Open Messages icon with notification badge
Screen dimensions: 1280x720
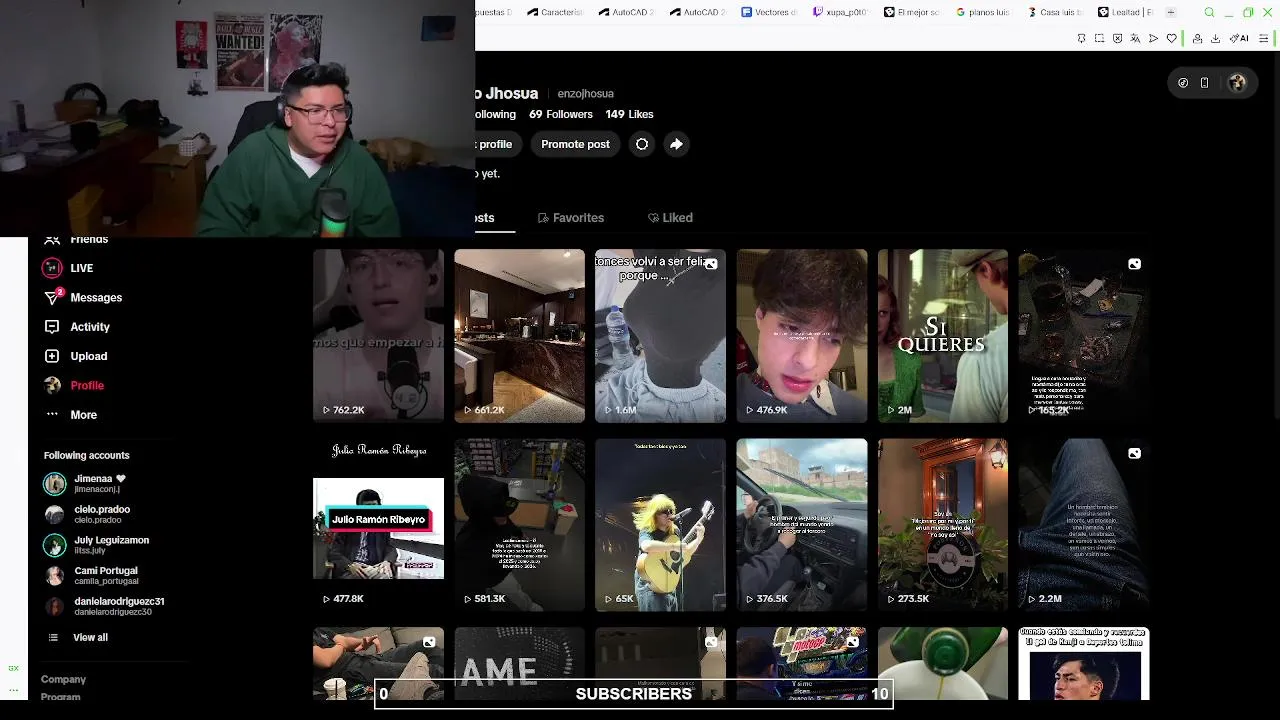pyautogui.click(x=53, y=297)
